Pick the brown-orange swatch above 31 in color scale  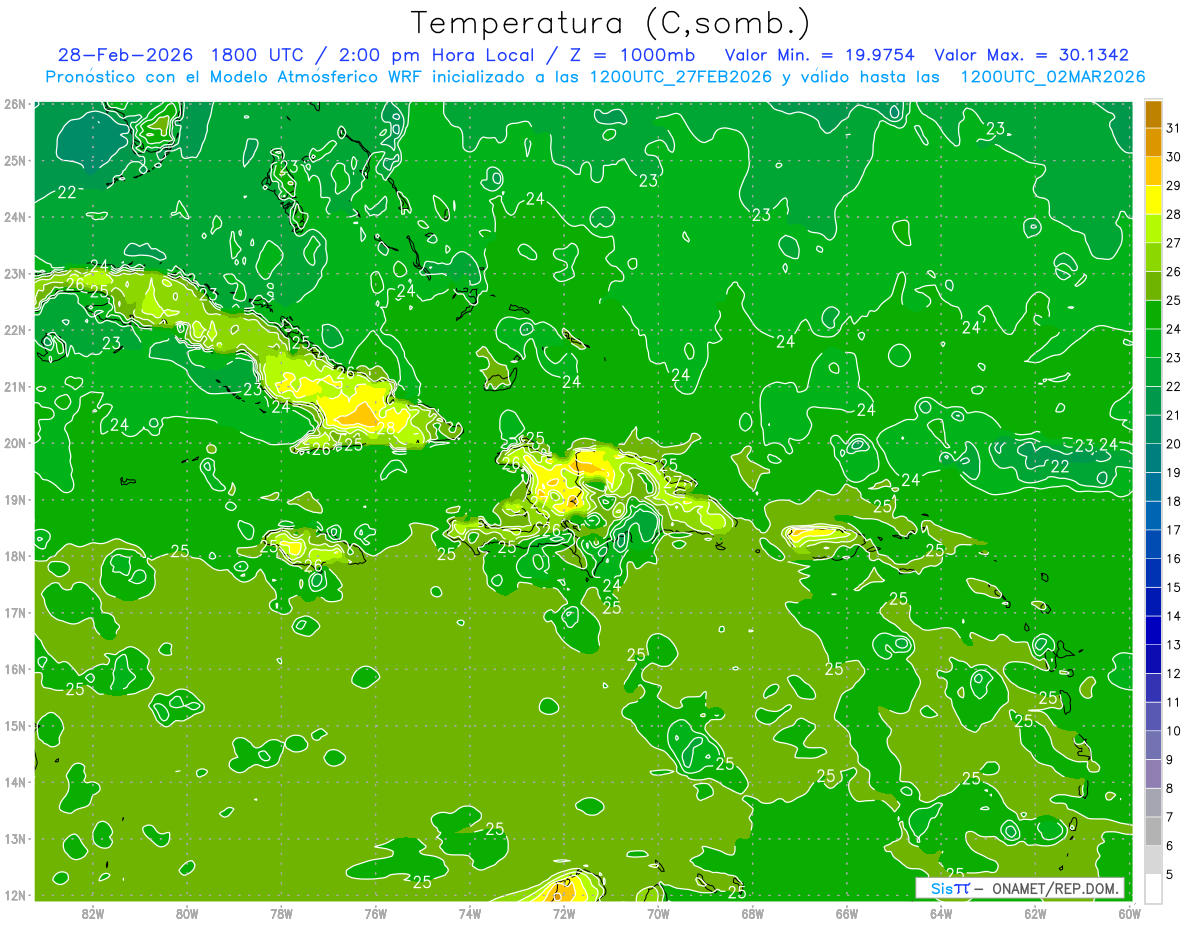click(1153, 114)
